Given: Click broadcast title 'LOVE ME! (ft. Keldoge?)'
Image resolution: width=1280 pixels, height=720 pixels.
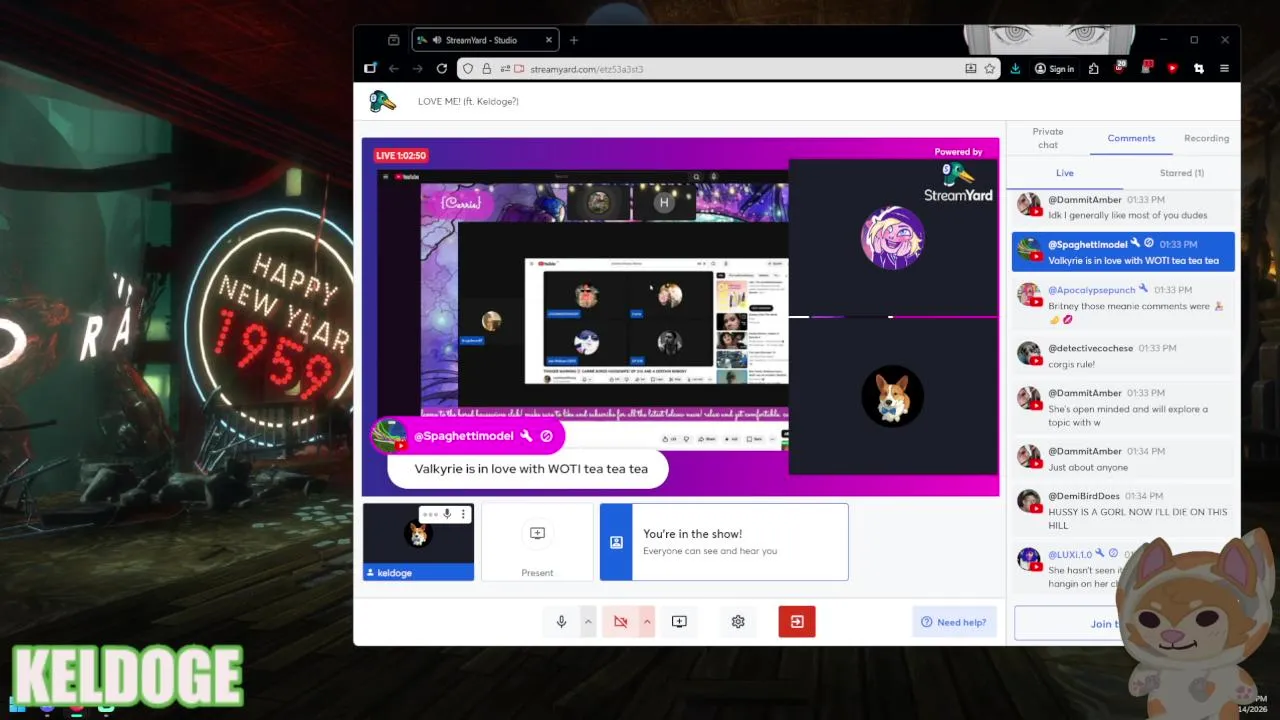Looking at the screenshot, I should coord(468,101).
